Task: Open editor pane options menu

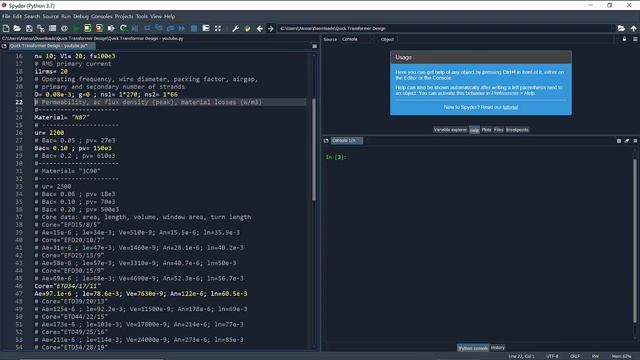Action: point(315,46)
